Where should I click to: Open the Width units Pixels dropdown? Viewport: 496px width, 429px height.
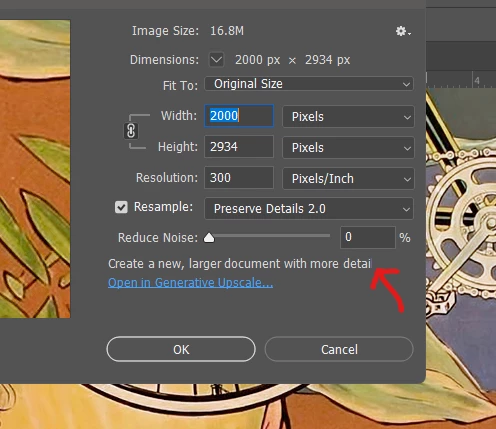[x=348, y=117]
